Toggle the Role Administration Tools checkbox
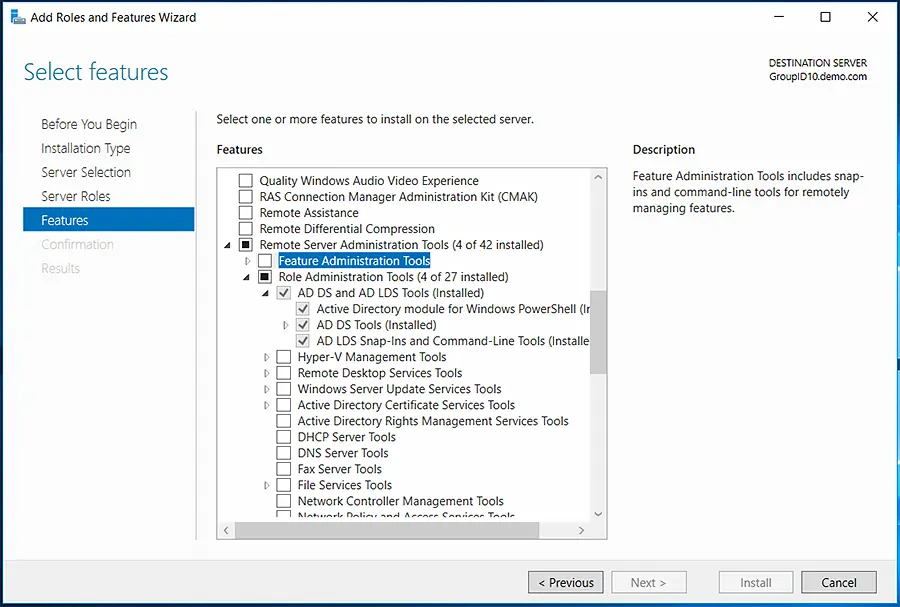This screenshot has height=607, width=900. 265,277
